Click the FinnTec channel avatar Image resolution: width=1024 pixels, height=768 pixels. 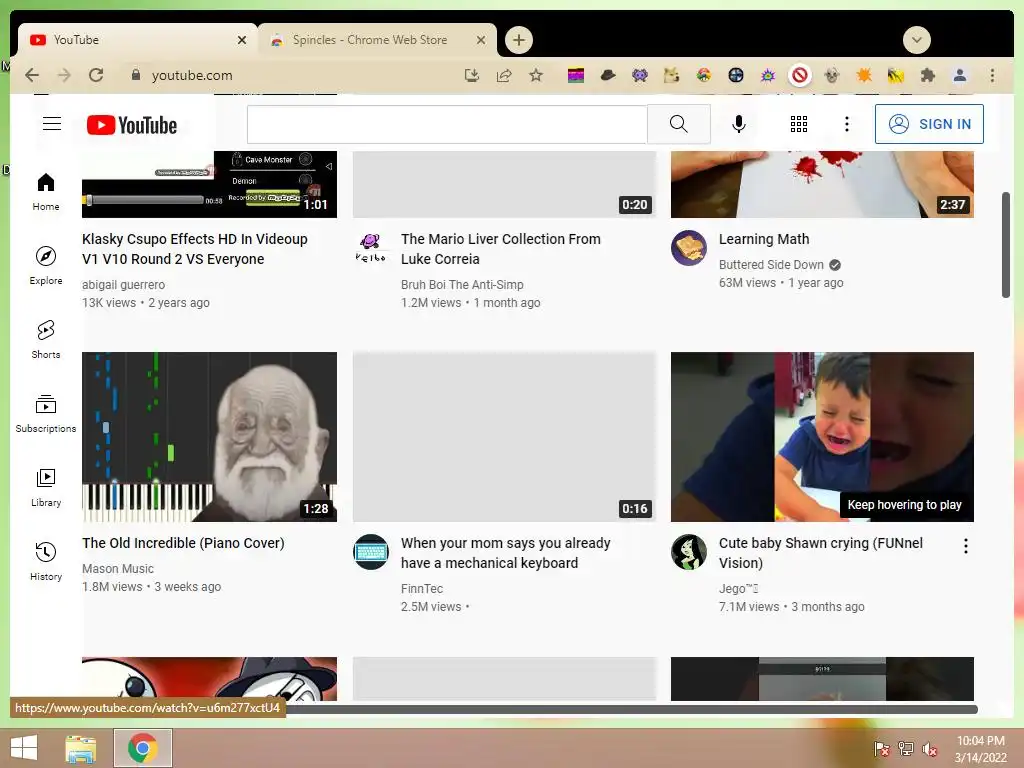[371, 552]
